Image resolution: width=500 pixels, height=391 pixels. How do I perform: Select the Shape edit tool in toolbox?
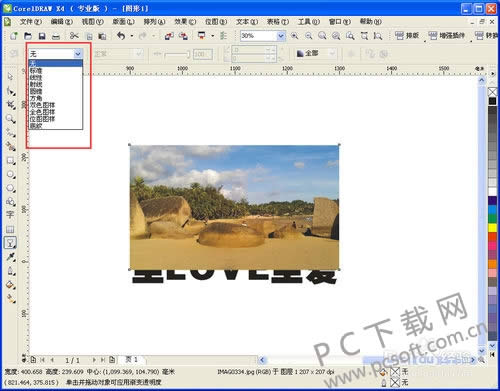10,91
